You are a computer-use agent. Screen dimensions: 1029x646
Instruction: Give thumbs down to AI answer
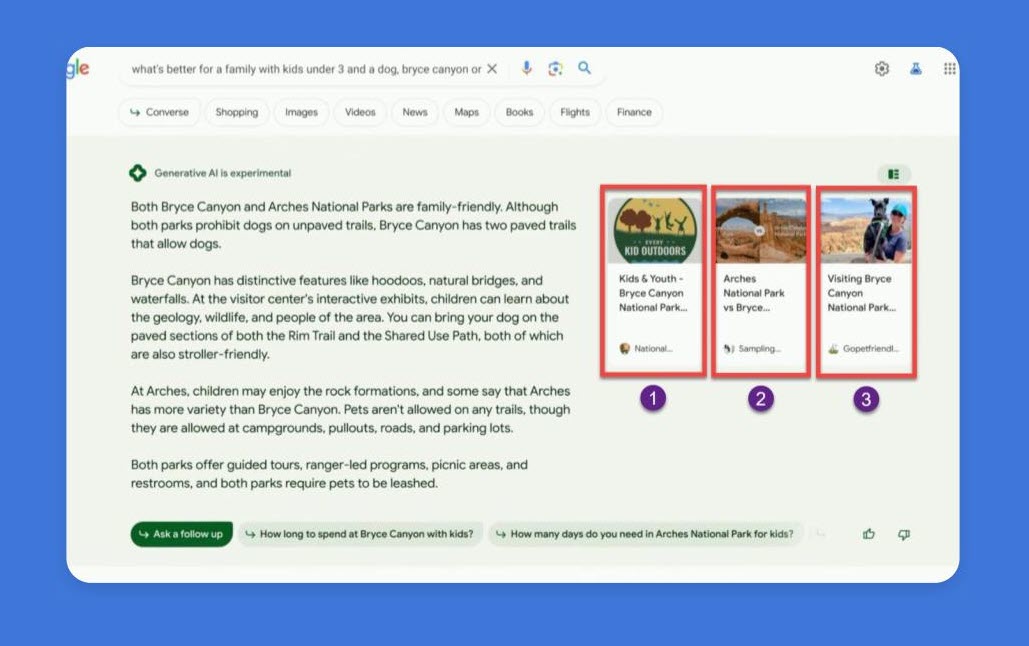coord(904,534)
